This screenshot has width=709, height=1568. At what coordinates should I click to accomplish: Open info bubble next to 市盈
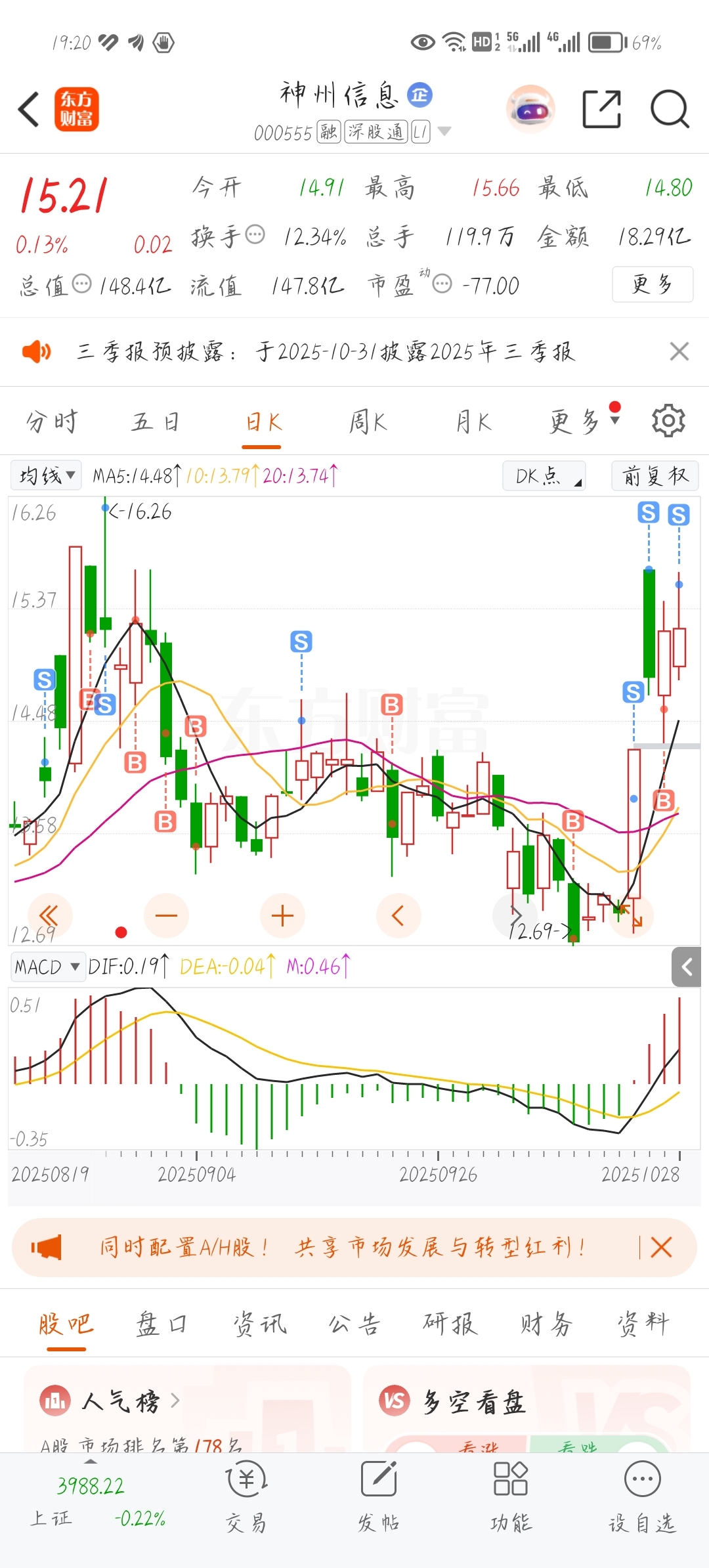pyautogui.click(x=442, y=284)
